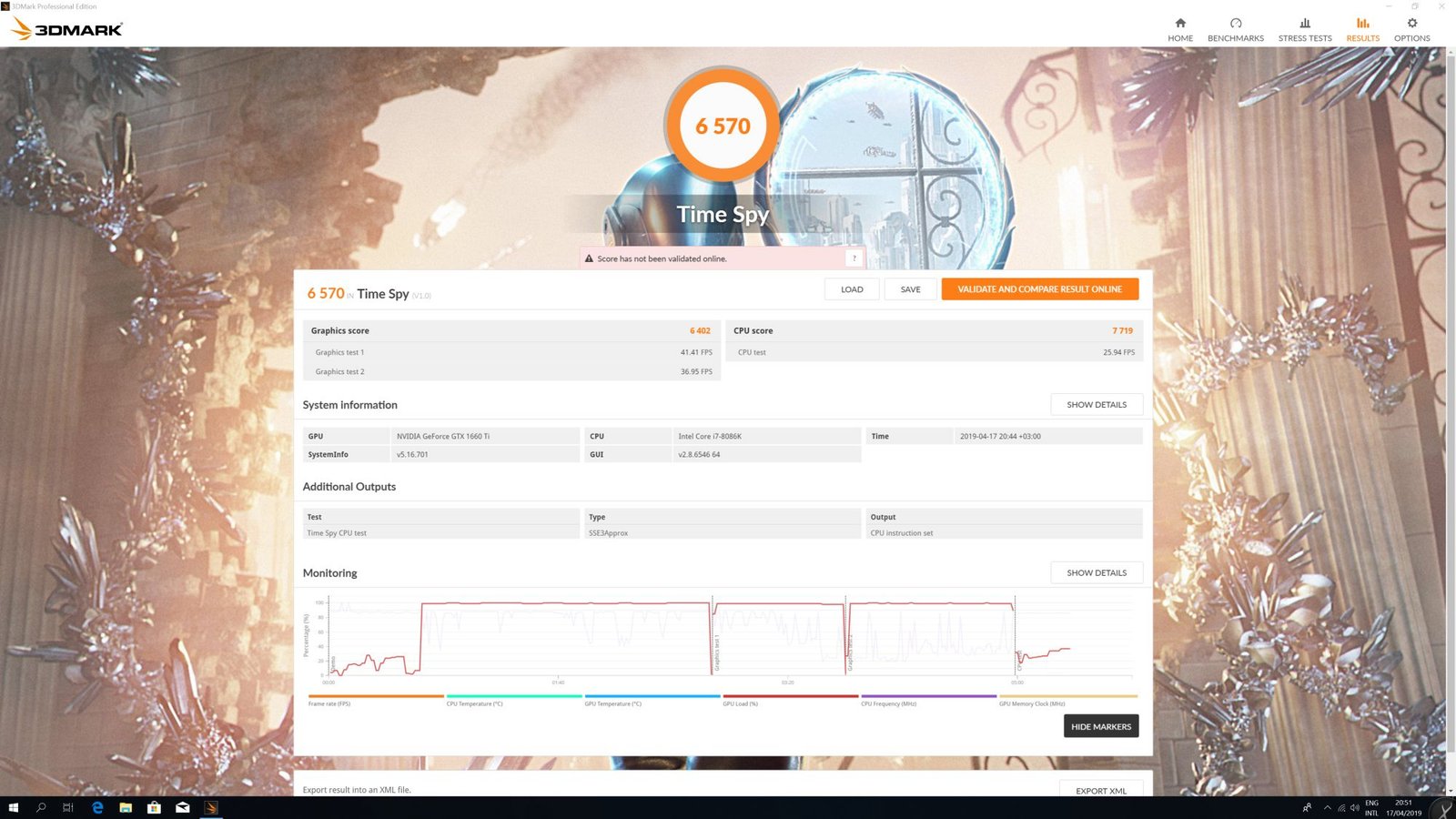
Task: Click the GPU name NVIDIA GeForce GTX 1660 Ti
Action: coord(443,437)
